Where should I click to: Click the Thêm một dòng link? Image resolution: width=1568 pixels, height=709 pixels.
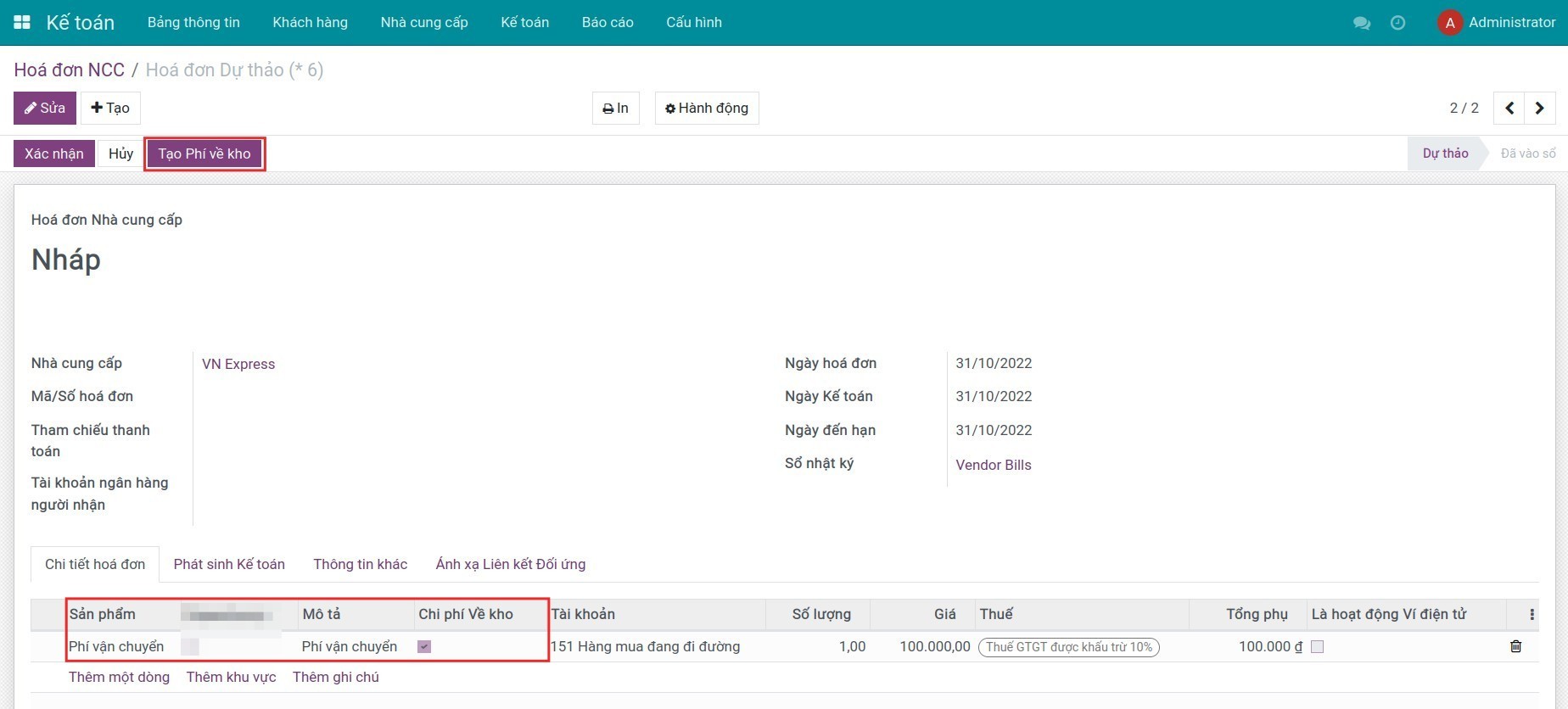119,677
